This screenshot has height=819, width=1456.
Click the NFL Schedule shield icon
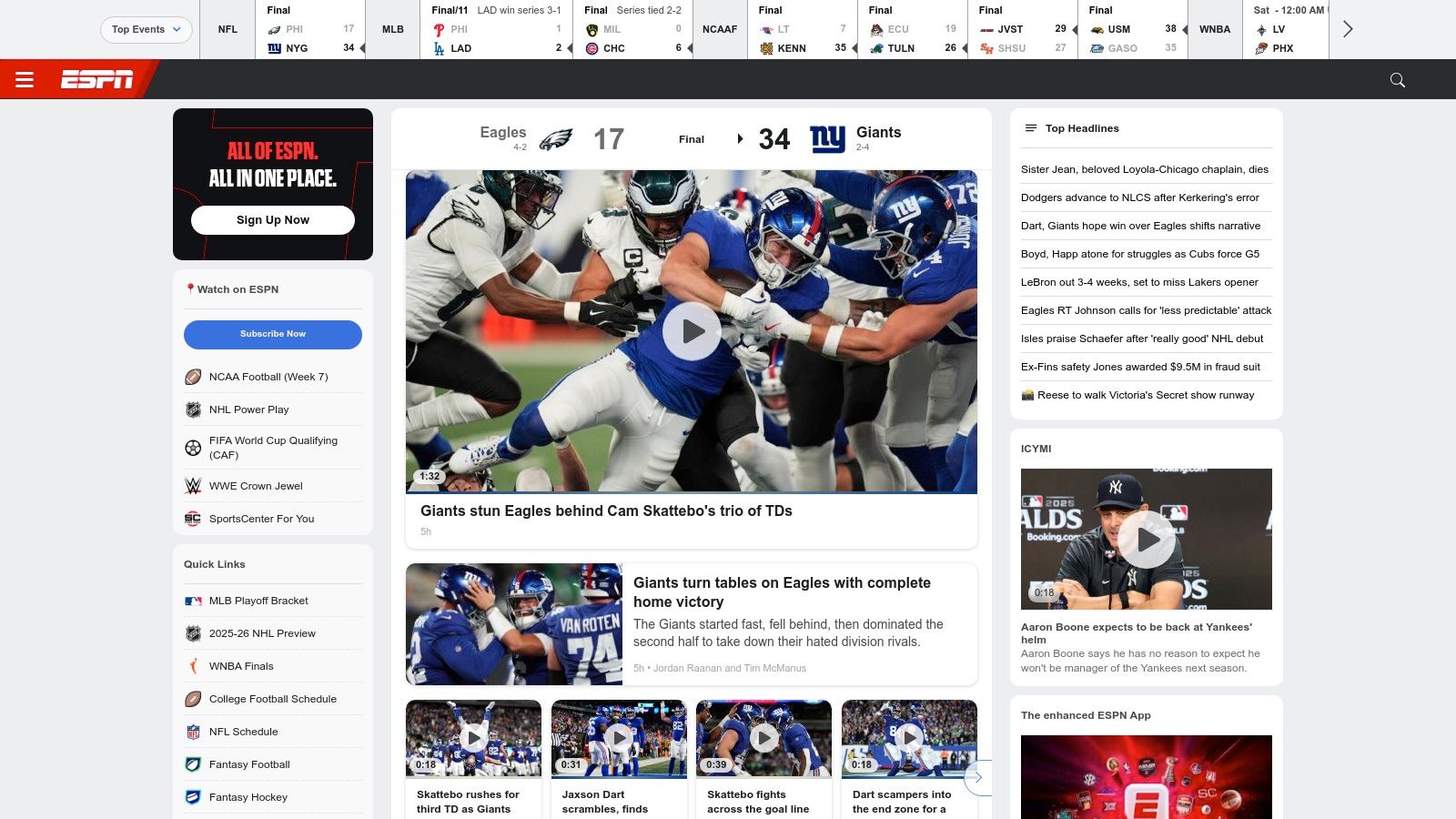click(x=193, y=732)
